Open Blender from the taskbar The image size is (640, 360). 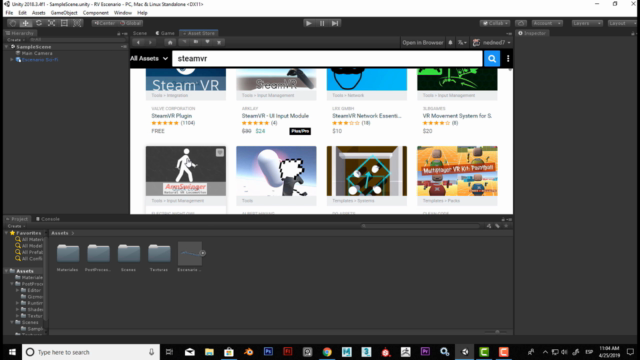click(249, 352)
